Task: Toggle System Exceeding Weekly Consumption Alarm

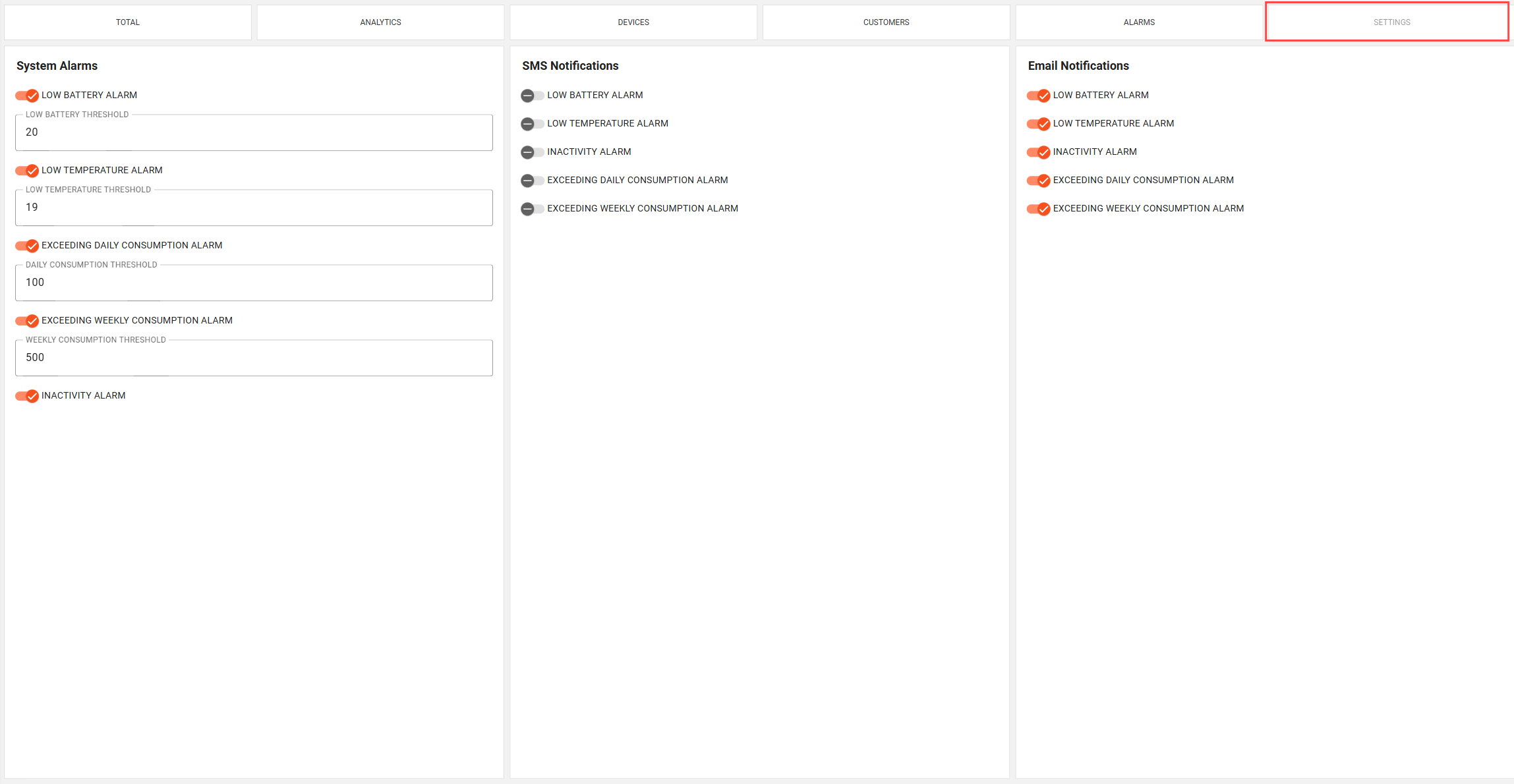Action: 27,321
